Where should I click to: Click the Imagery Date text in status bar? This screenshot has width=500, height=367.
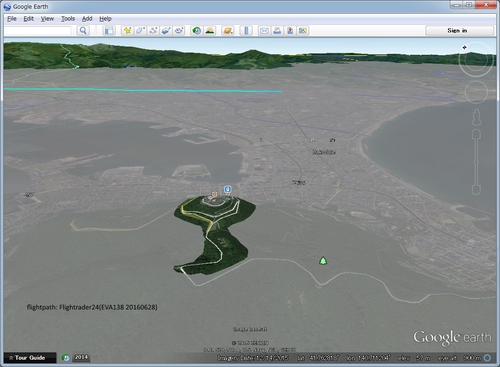pyautogui.click(x=253, y=358)
